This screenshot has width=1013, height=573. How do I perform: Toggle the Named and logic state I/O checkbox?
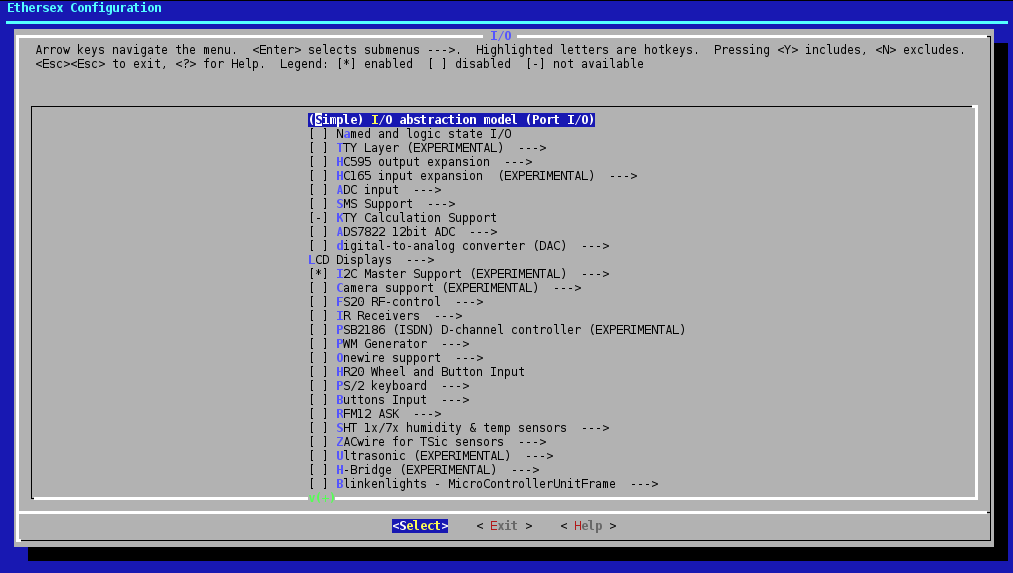tap(318, 134)
